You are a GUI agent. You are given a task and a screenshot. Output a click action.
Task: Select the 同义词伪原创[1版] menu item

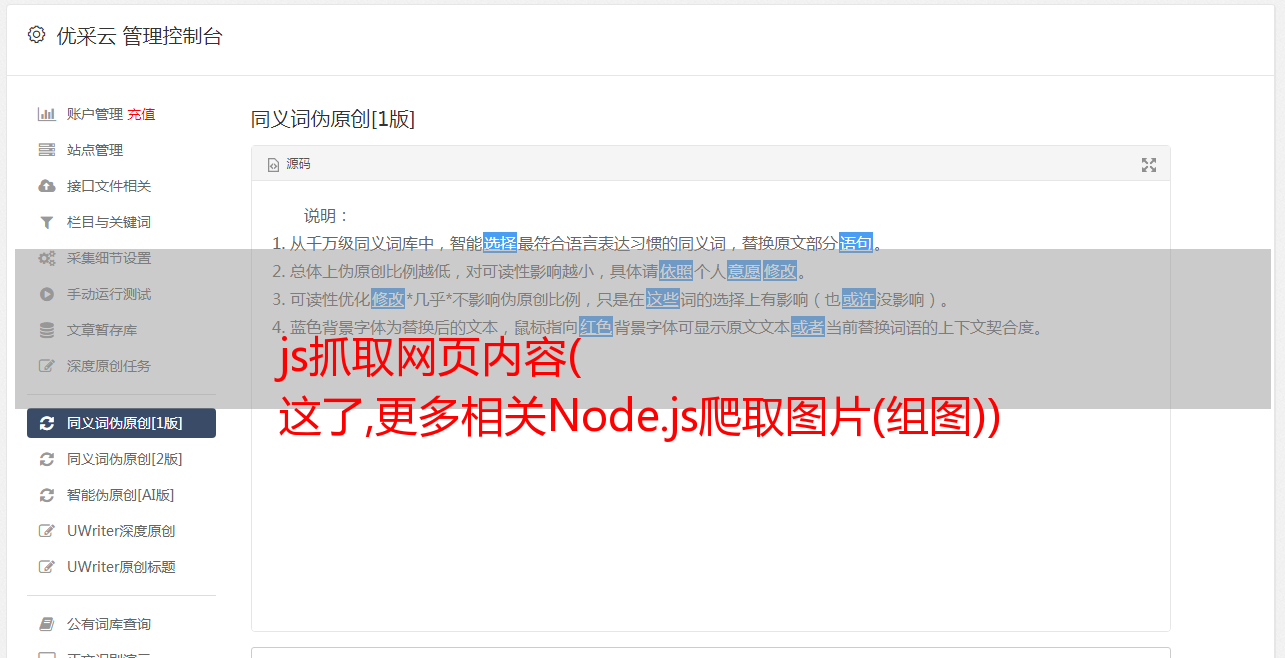pyautogui.click(x=121, y=423)
